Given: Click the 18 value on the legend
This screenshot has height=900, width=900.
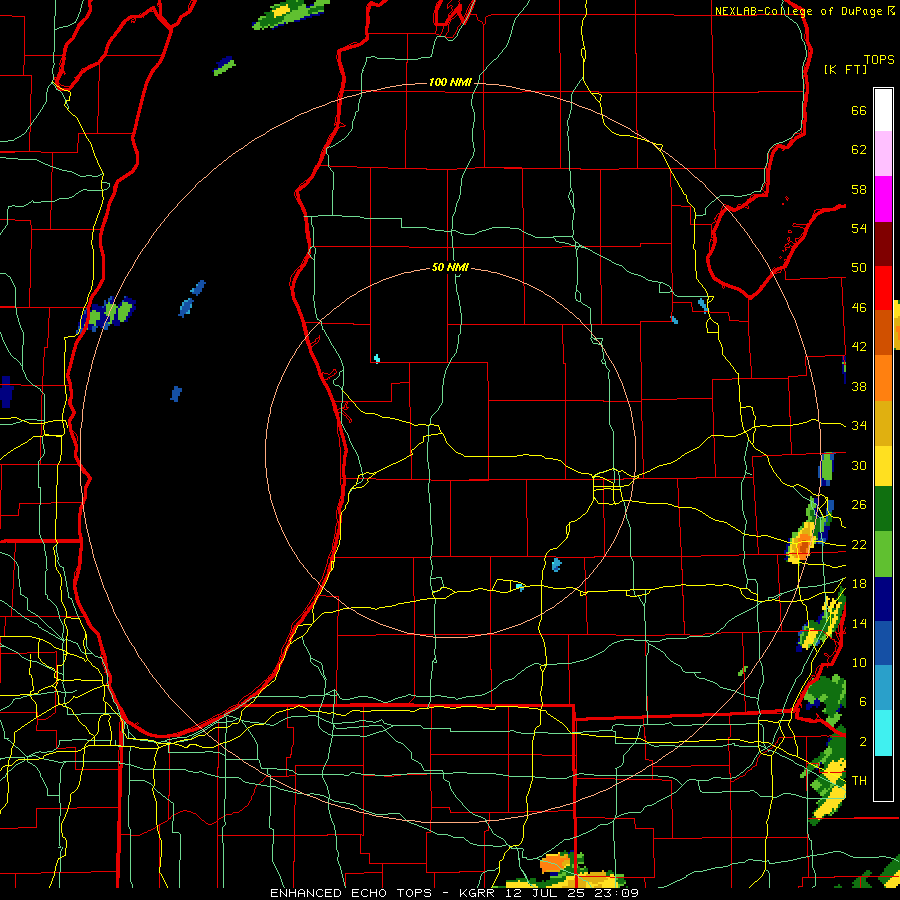Looking at the screenshot, I should (859, 584).
